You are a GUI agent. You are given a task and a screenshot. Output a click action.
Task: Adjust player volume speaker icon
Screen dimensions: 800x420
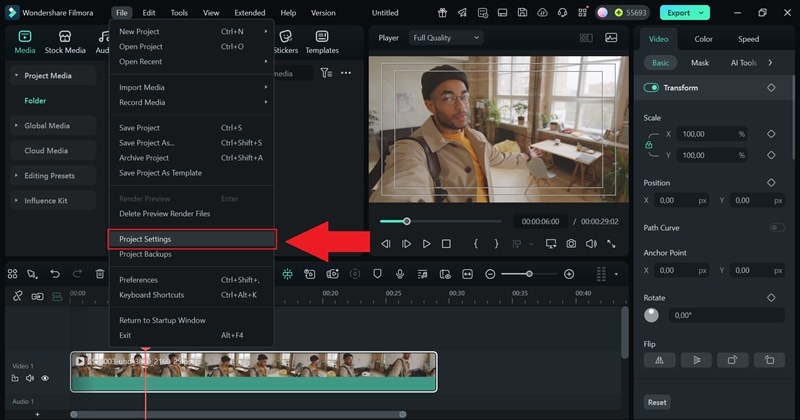point(591,244)
